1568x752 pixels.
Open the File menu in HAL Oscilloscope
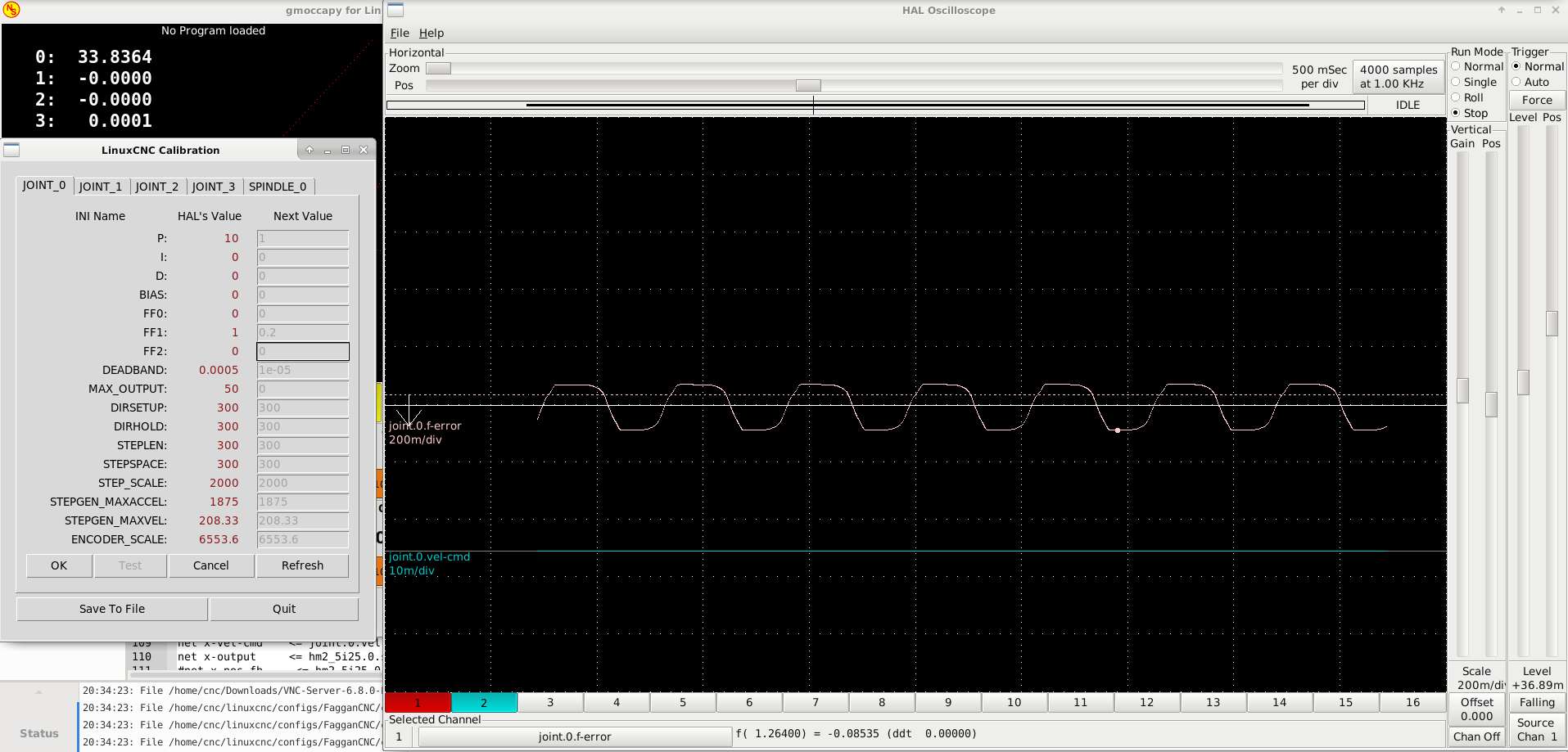click(400, 33)
